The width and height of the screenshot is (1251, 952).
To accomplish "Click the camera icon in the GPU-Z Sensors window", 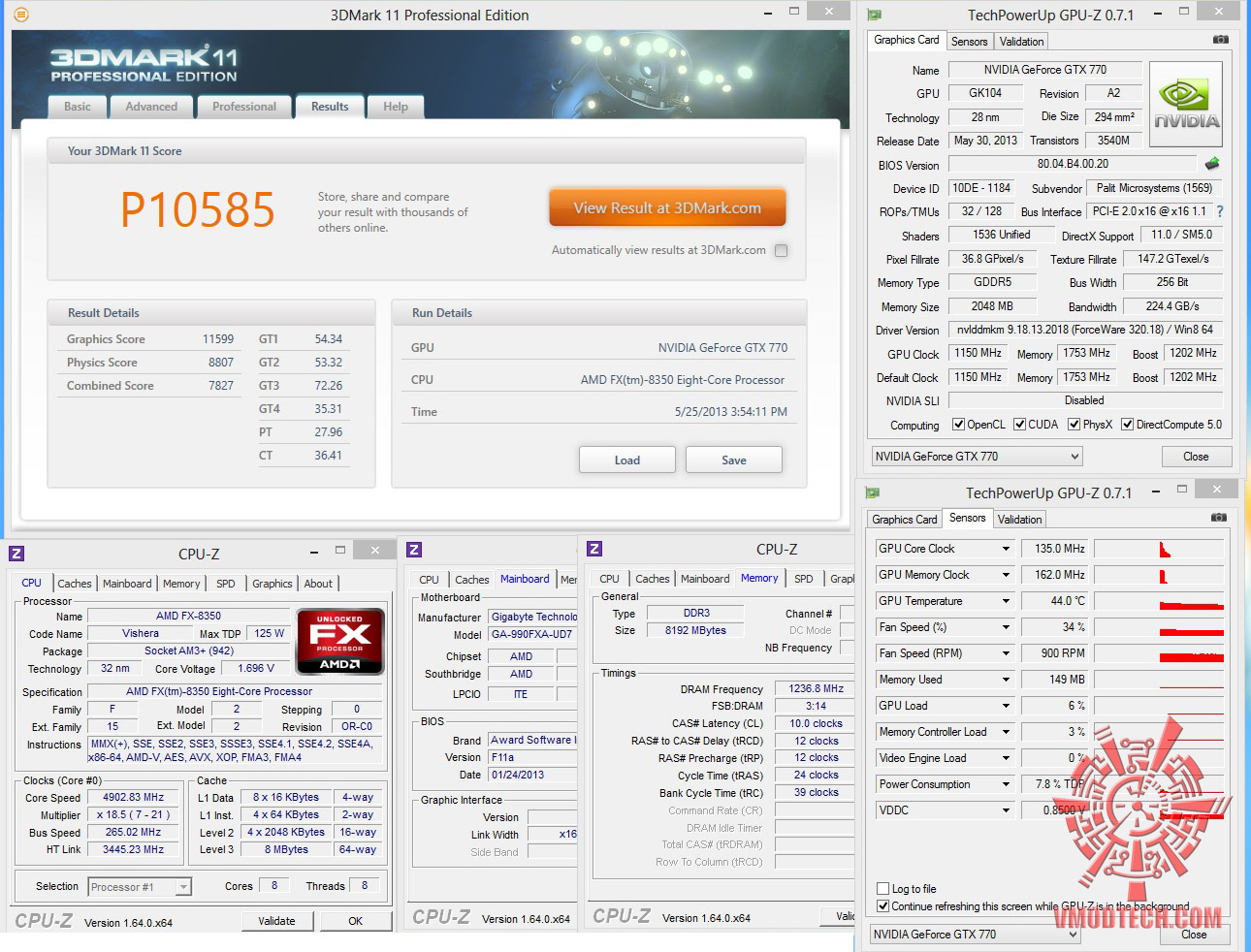I will [1219, 518].
